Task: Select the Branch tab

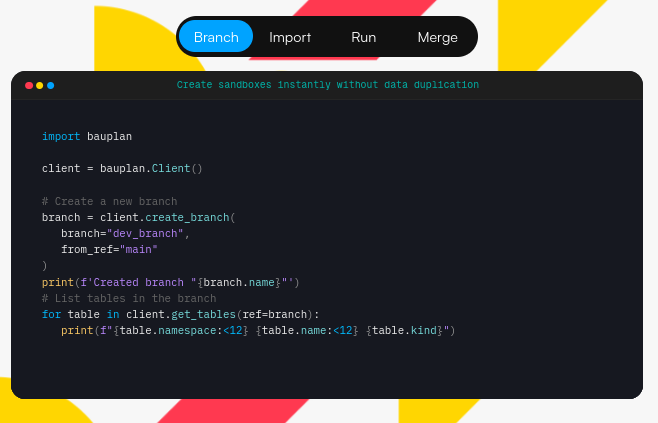Action: (x=216, y=37)
